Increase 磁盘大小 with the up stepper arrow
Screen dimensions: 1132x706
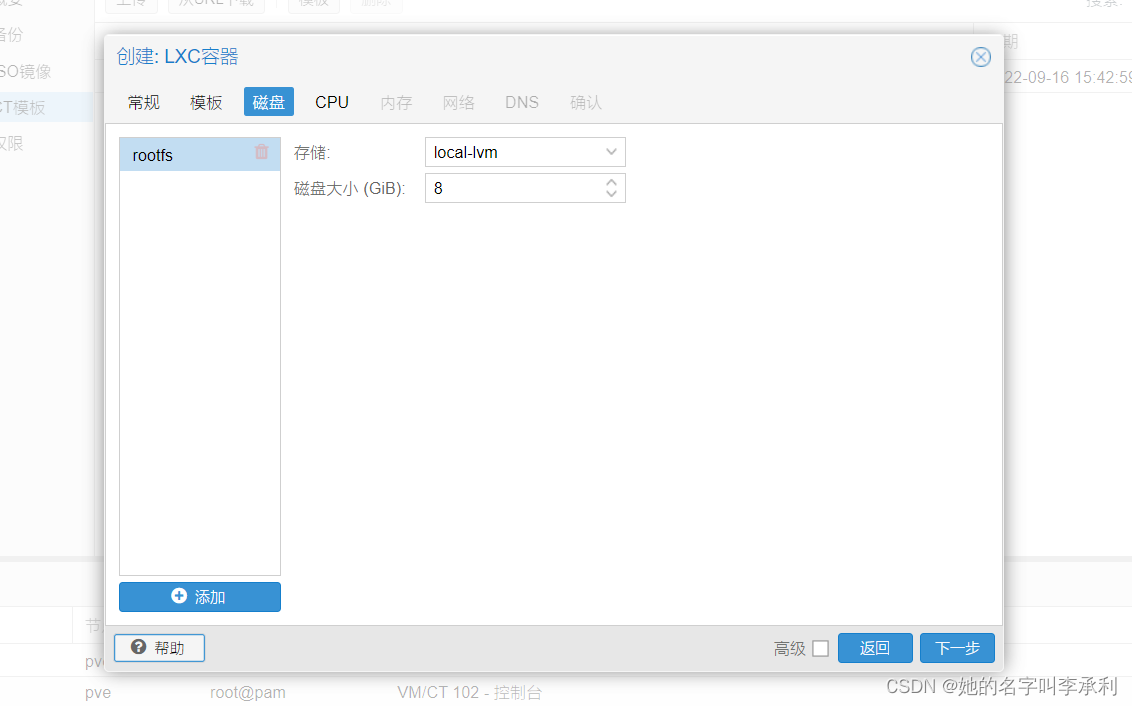pos(611,182)
